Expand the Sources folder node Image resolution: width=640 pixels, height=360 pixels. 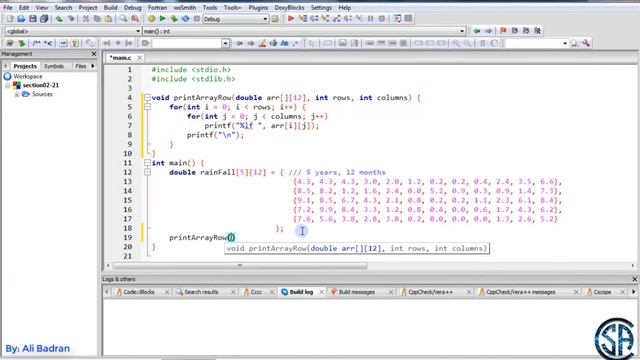point(17,94)
